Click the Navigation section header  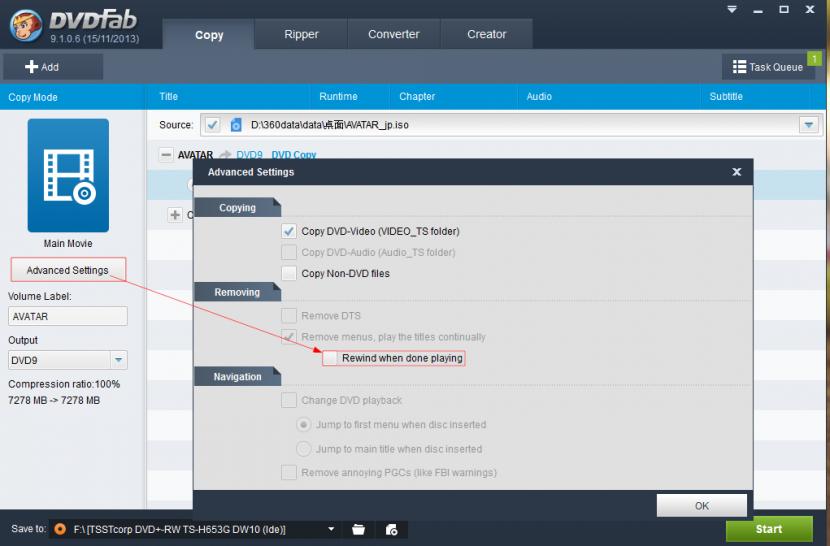click(238, 377)
